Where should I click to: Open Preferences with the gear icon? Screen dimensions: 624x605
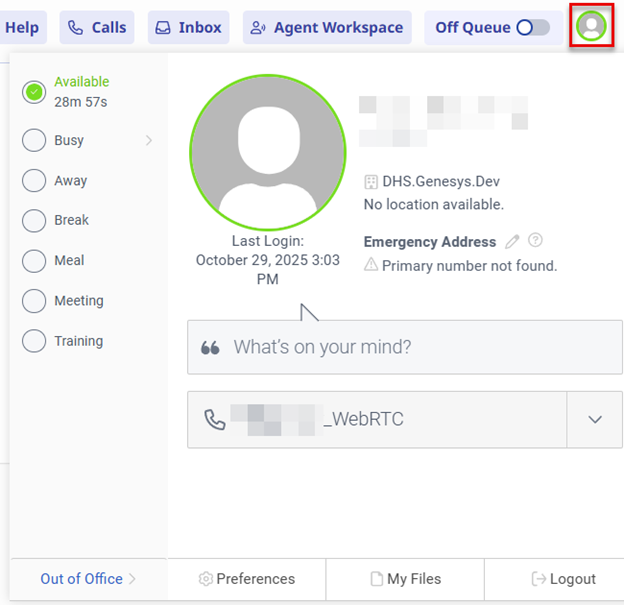(x=206, y=579)
